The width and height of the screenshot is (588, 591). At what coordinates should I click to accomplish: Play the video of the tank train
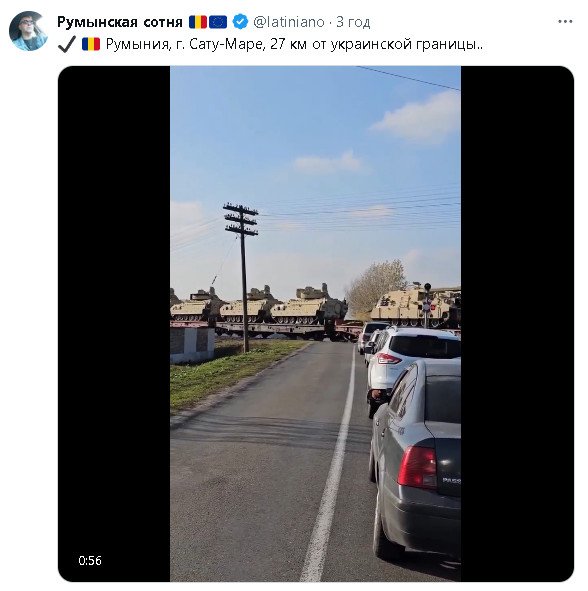tap(315, 324)
